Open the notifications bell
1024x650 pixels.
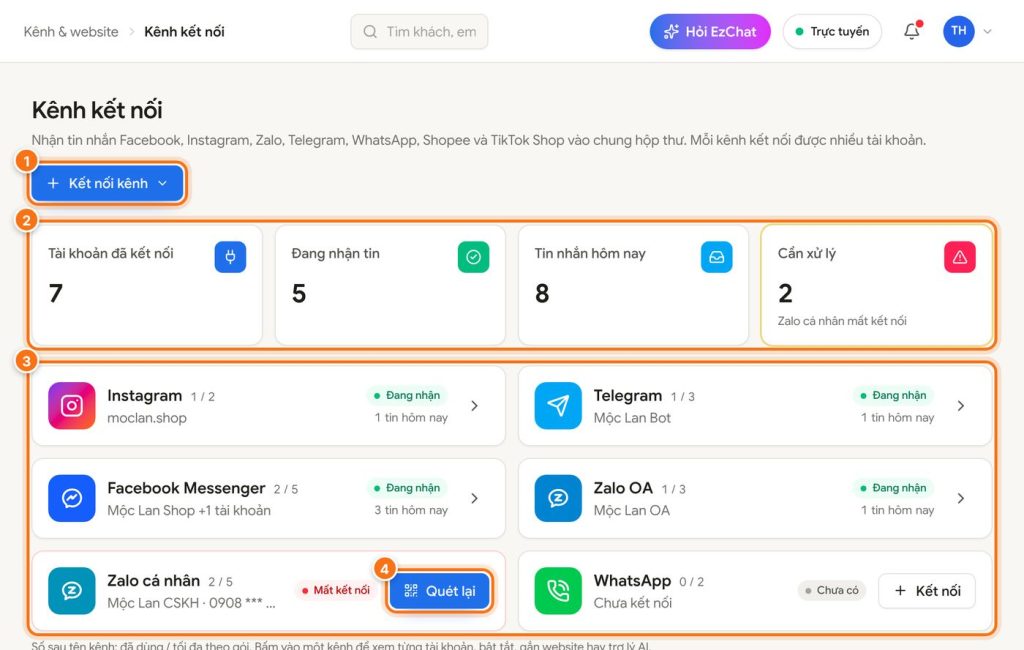(912, 31)
